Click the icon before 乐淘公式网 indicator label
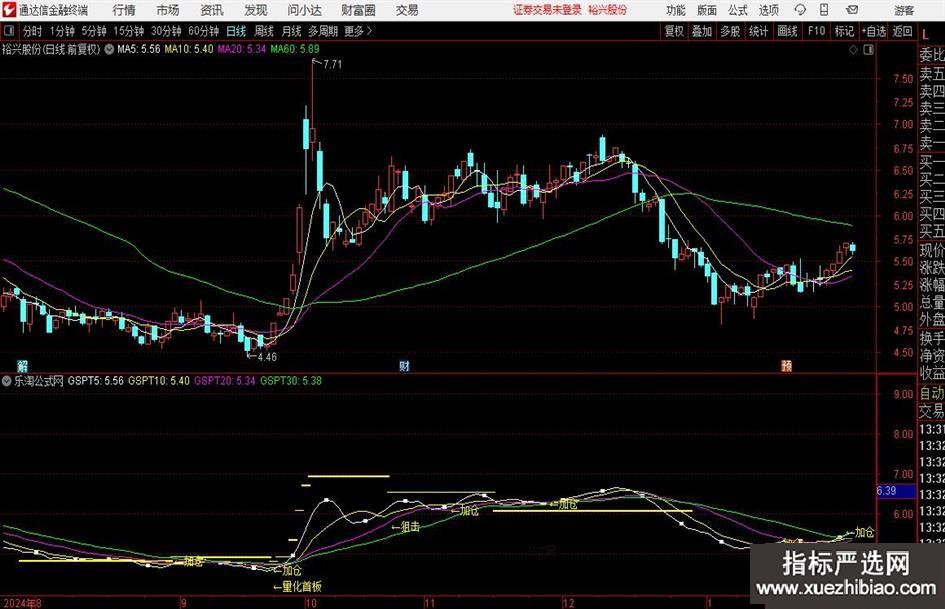This screenshot has width=945, height=609. (6, 381)
